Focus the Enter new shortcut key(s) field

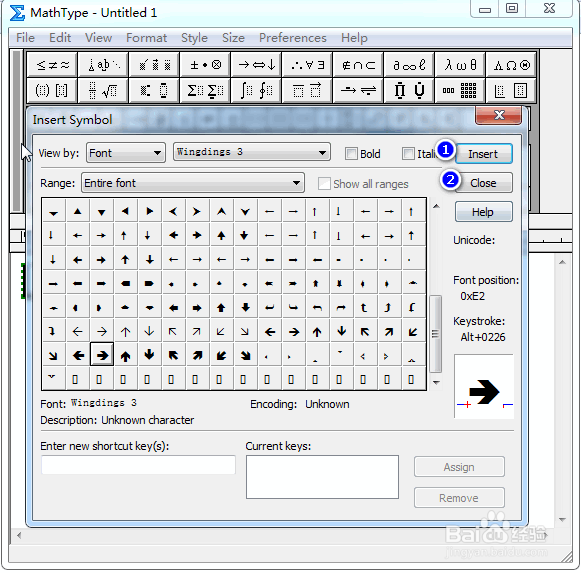pyautogui.click(x=138, y=465)
